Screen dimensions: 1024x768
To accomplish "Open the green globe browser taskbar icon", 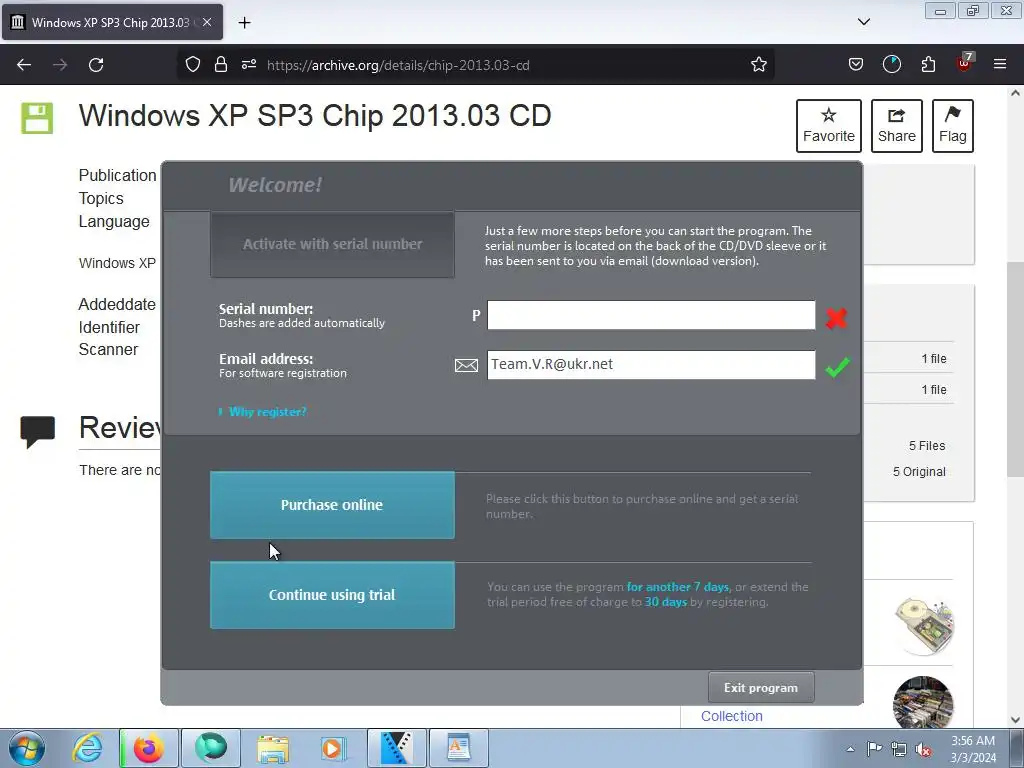I will 210,748.
